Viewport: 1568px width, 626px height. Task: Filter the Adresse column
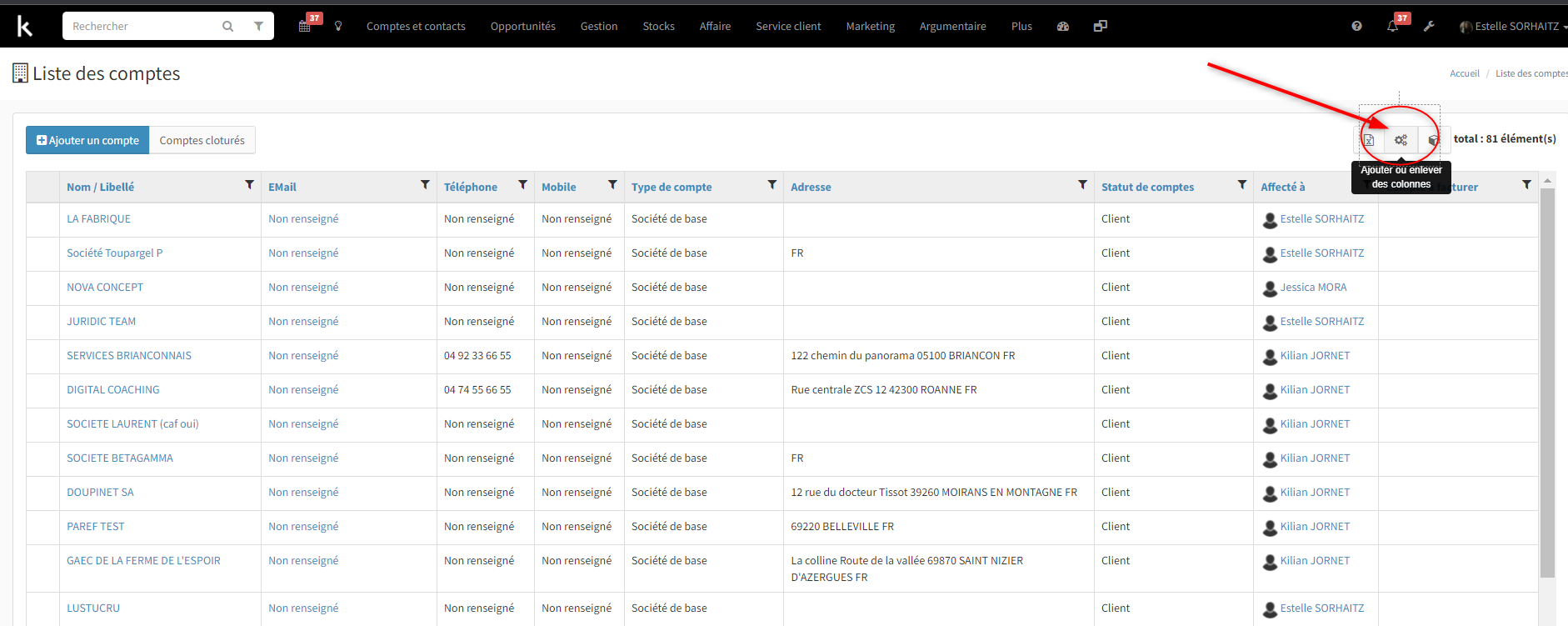tap(1082, 185)
